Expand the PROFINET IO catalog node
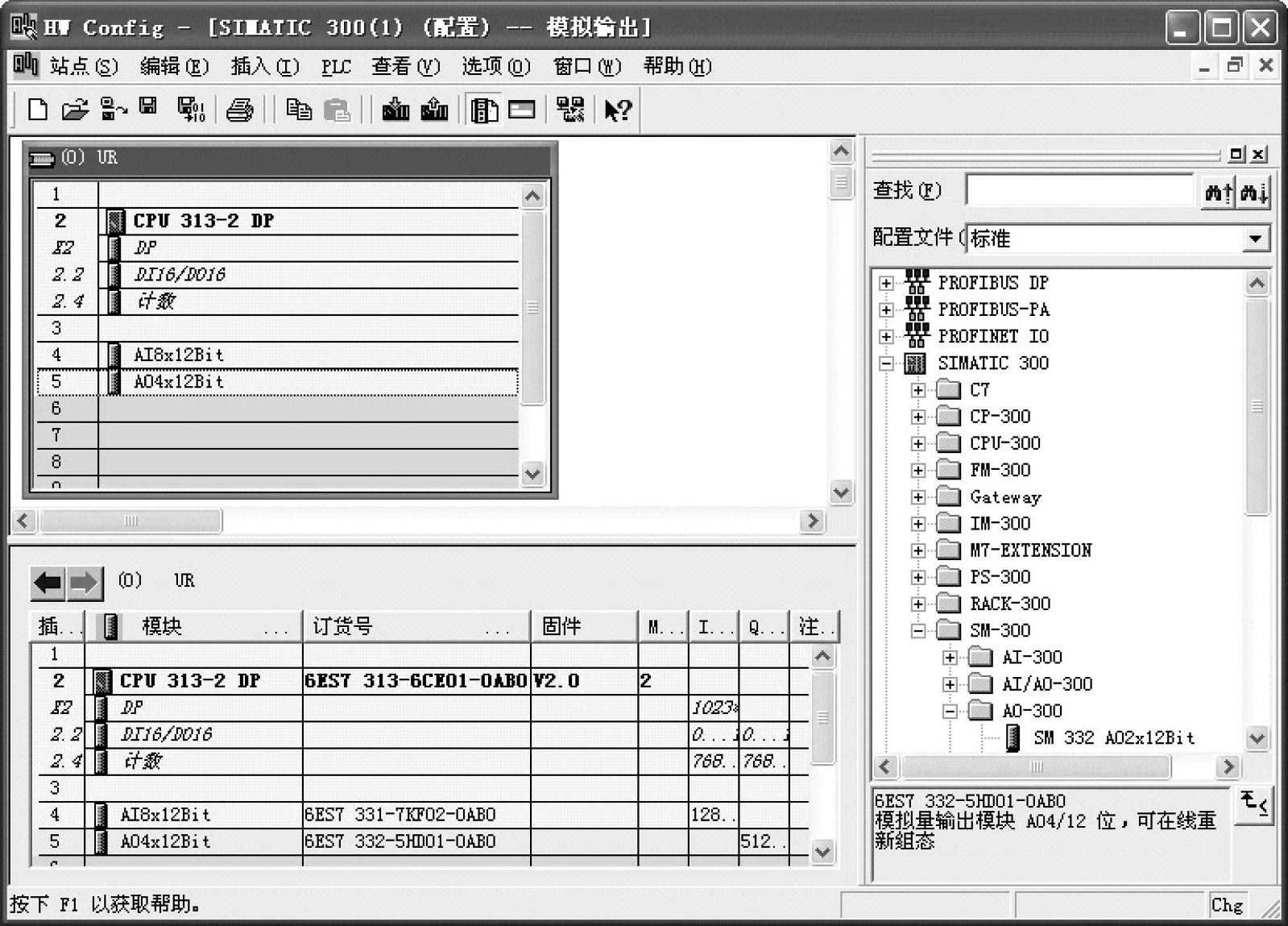The height and width of the screenshot is (926, 1288). 886,336
